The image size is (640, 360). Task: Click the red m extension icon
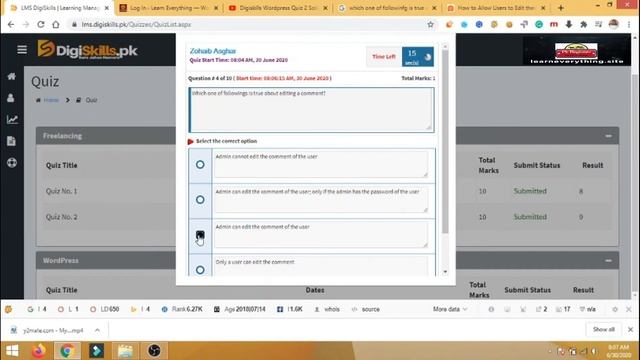point(554,24)
